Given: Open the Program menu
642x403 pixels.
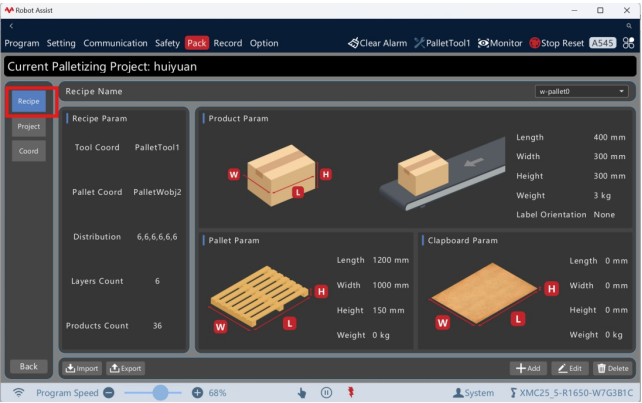Looking at the screenshot, I should 22,43.
